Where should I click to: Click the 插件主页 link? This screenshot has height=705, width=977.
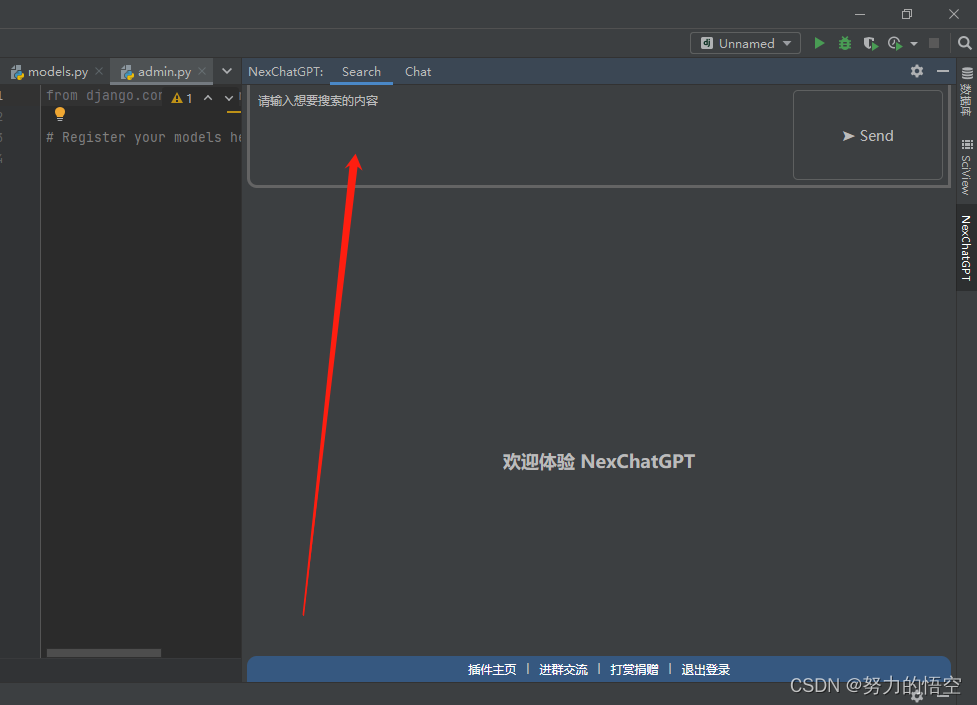pyautogui.click(x=492, y=669)
